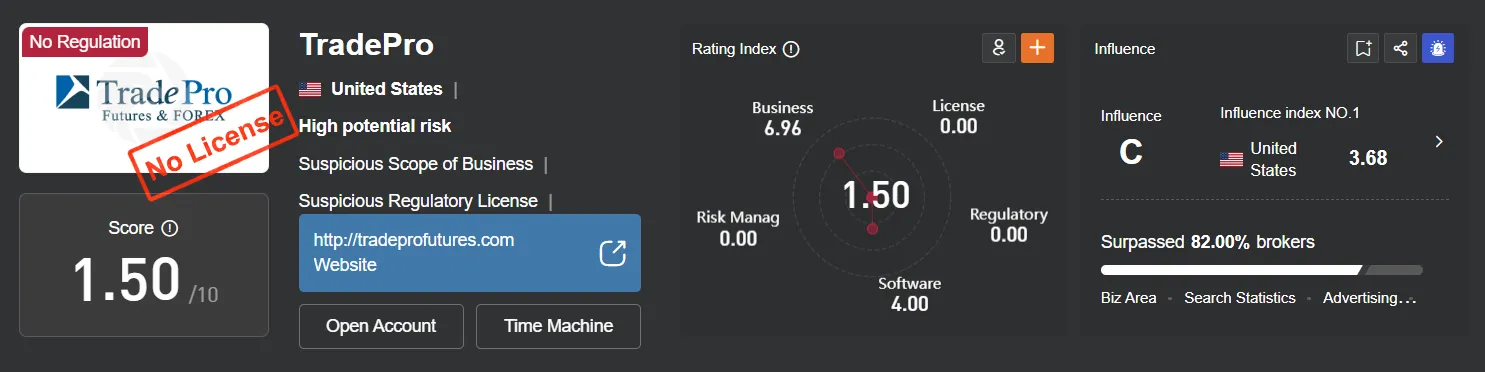Click the Suspicious Regulatory License label

(x=418, y=201)
